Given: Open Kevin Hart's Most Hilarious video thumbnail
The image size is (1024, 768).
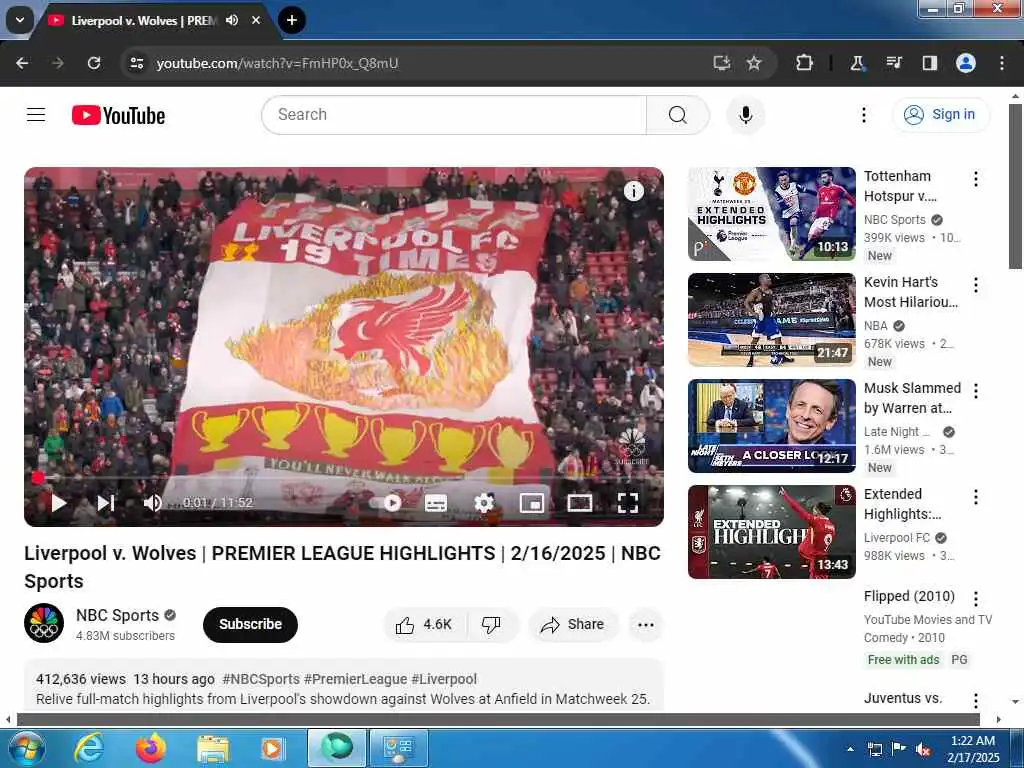Looking at the screenshot, I should click(x=771, y=320).
